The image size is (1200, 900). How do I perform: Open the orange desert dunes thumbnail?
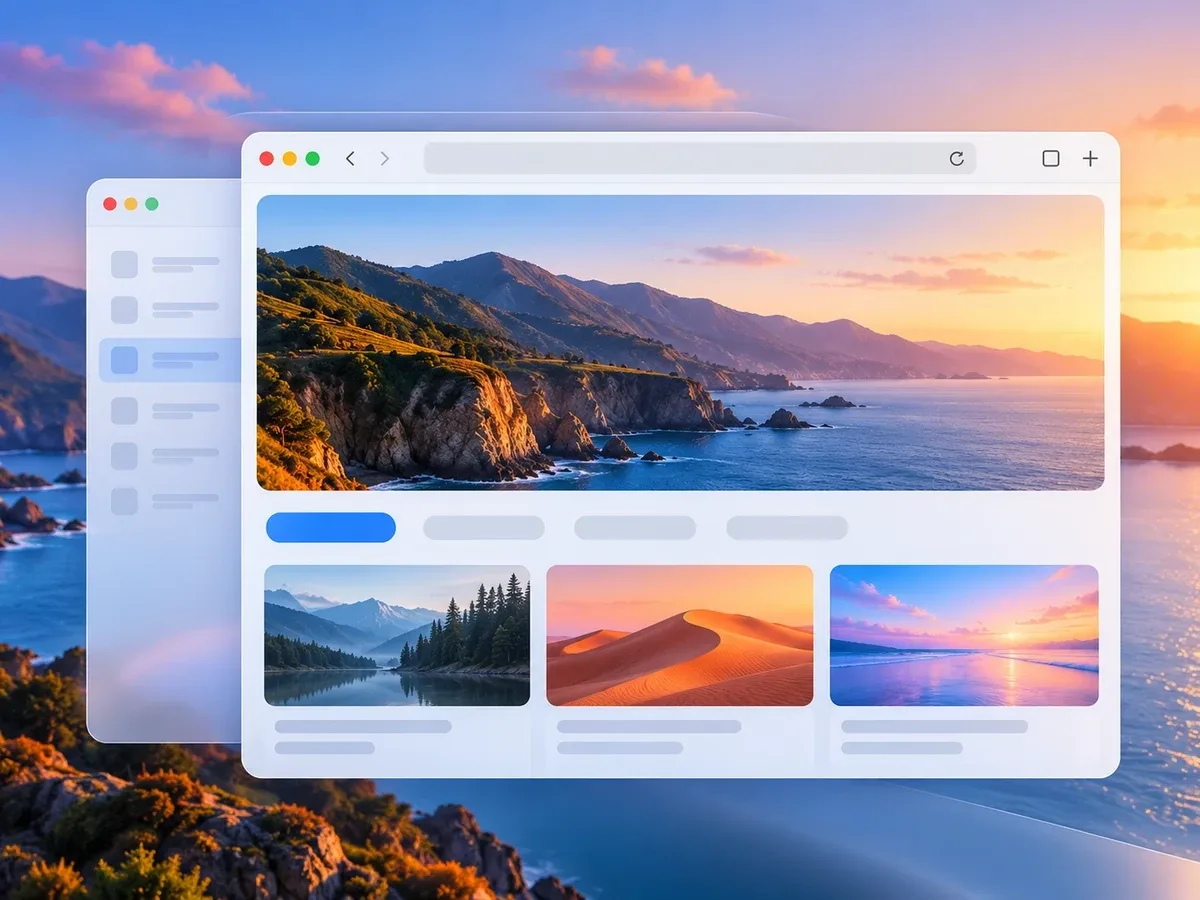[x=680, y=635]
